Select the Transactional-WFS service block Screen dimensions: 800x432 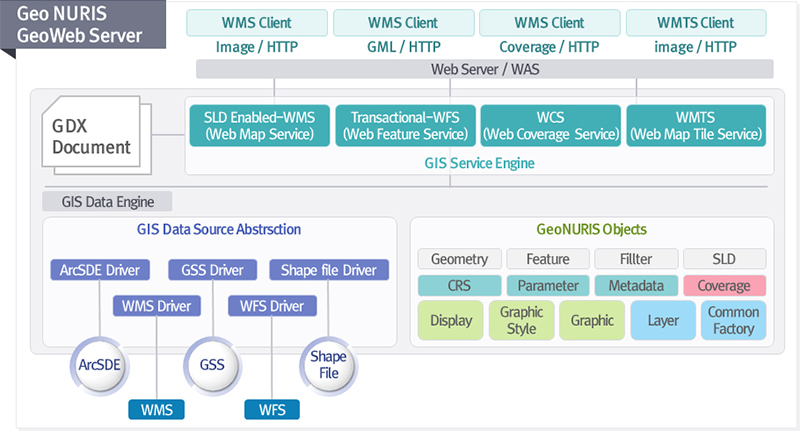pos(406,125)
